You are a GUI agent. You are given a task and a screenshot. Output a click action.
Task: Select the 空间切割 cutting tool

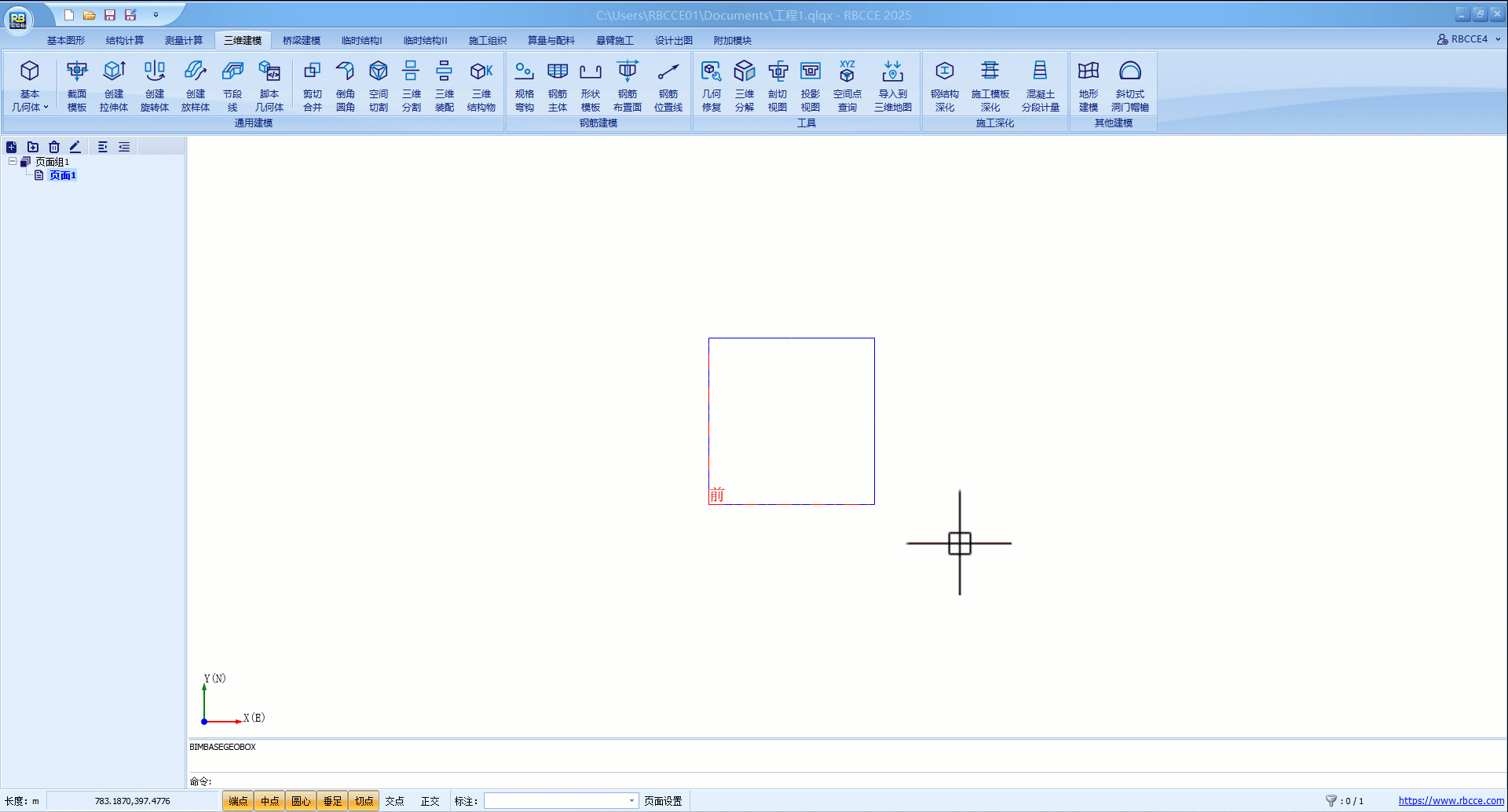(x=379, y=86)
